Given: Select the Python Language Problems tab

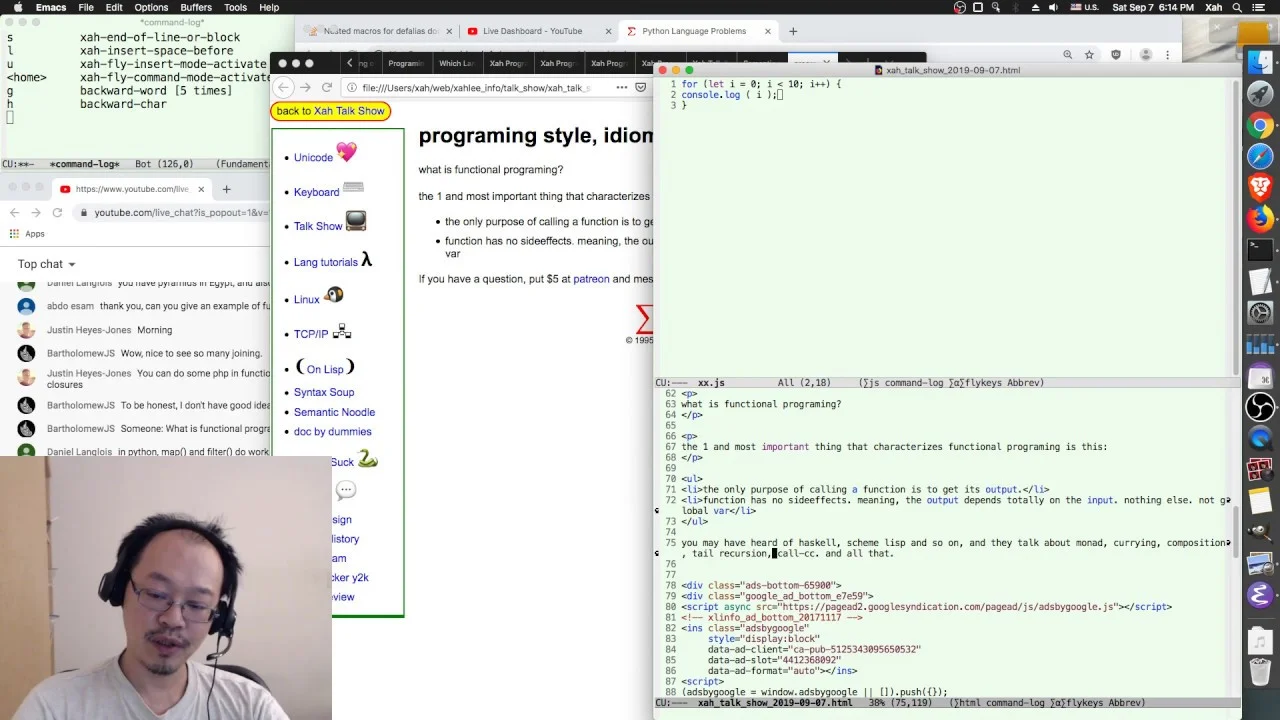Looking at the screenshot, I should pos(694,31).
